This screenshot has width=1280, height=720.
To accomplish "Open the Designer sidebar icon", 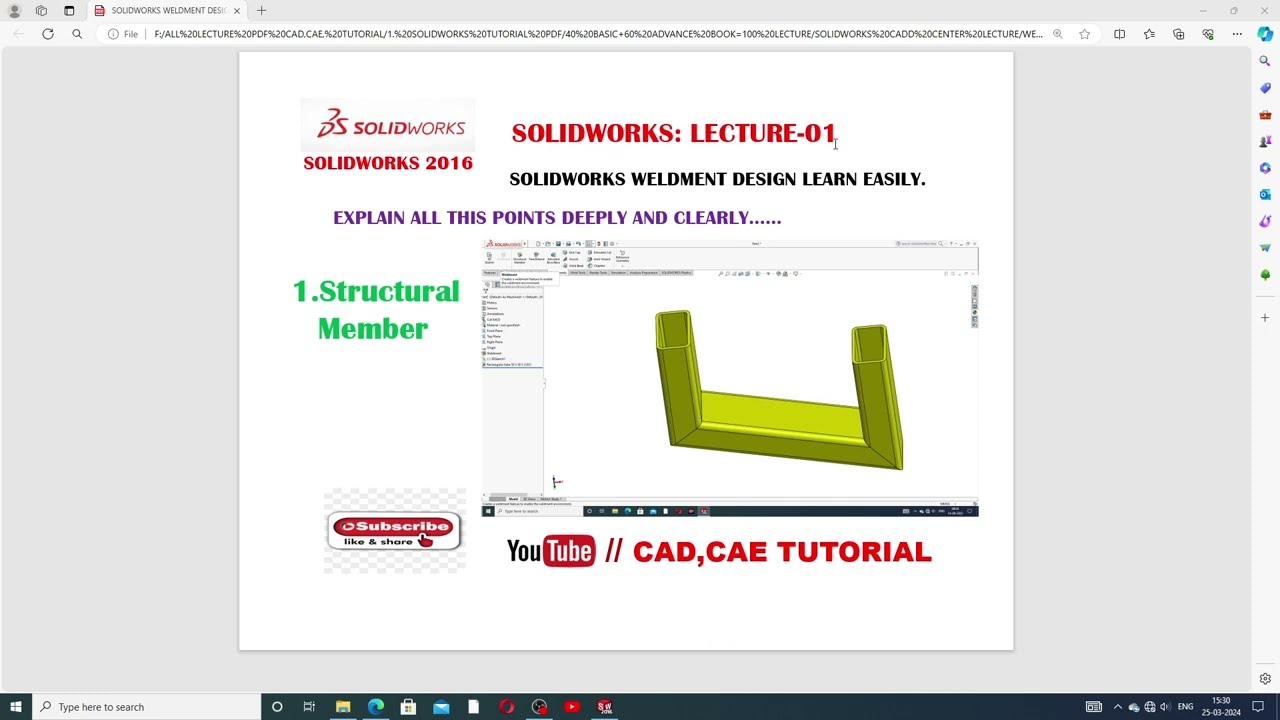I will pos(1265,221).
